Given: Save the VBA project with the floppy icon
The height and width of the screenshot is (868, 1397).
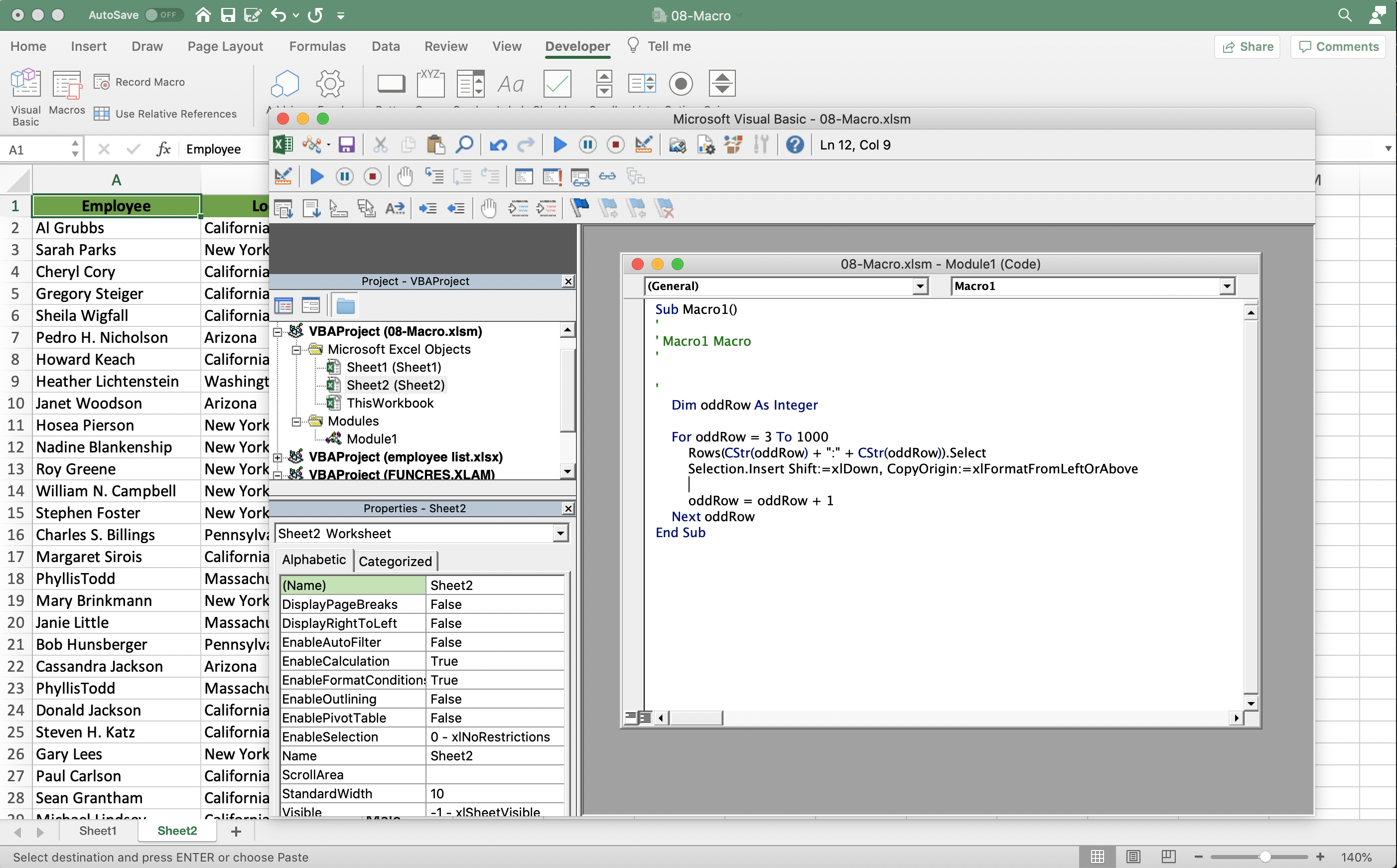Looking at the screenshot, I should (x=347, y=145).
